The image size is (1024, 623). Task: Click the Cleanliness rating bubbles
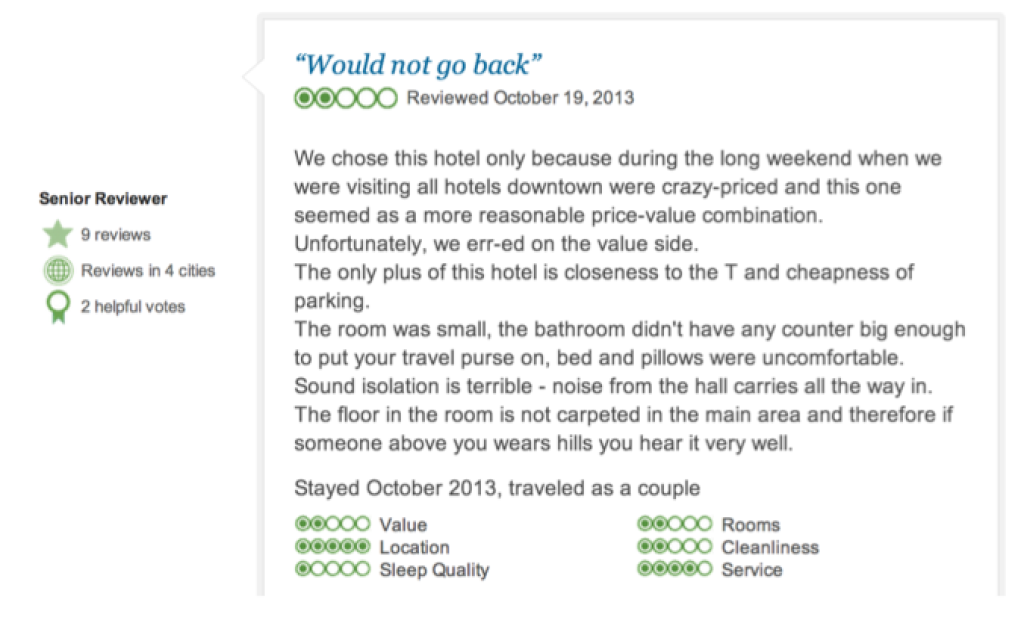point(675,546)
